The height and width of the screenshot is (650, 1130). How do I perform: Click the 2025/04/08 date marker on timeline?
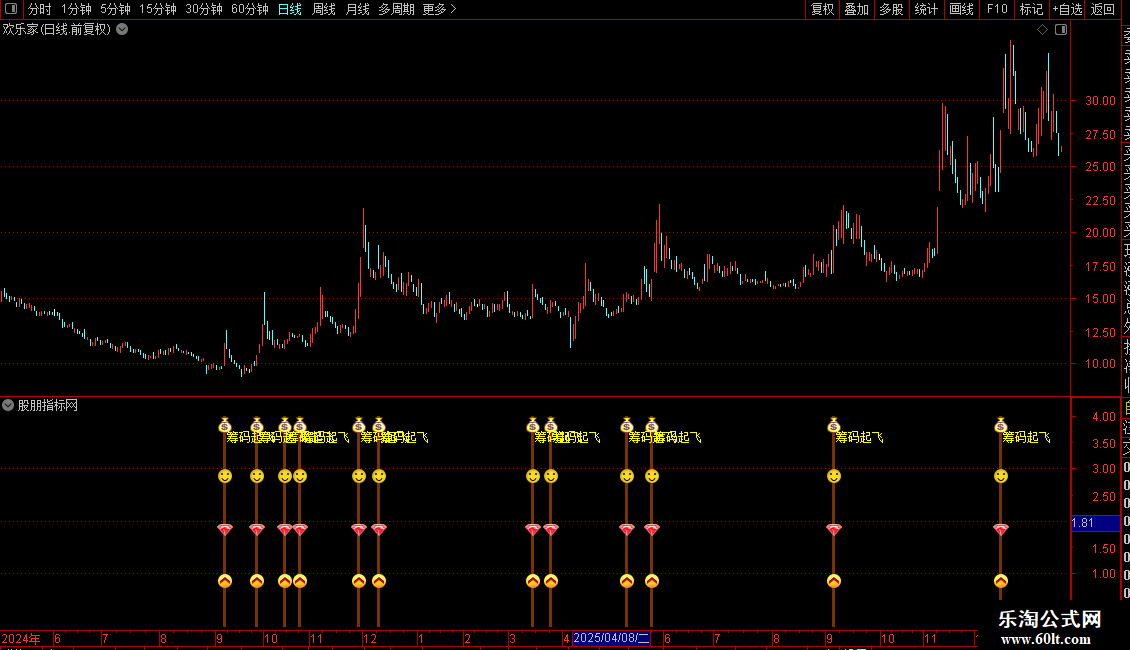click(611, 638)
